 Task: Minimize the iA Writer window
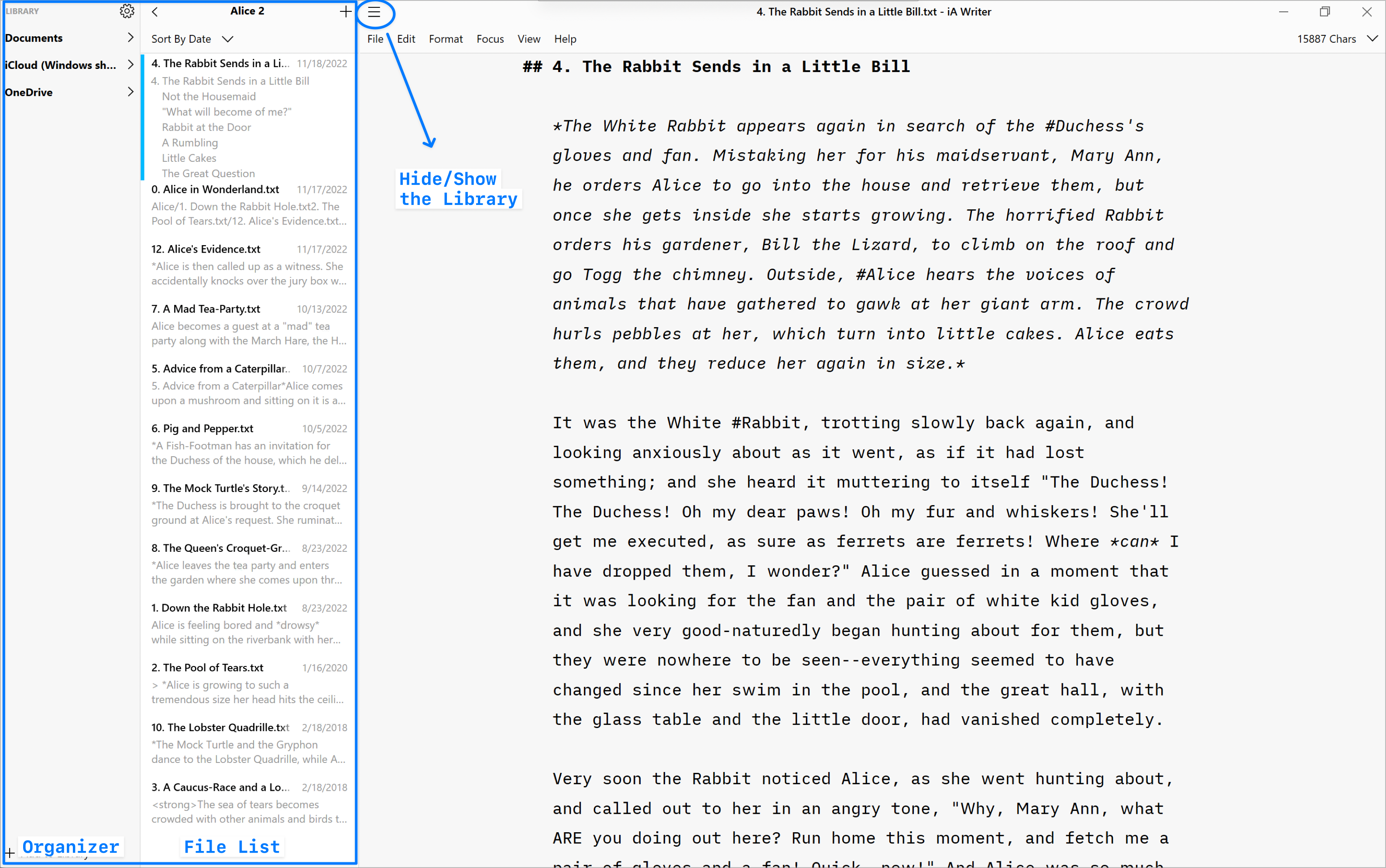(1284, 11)
